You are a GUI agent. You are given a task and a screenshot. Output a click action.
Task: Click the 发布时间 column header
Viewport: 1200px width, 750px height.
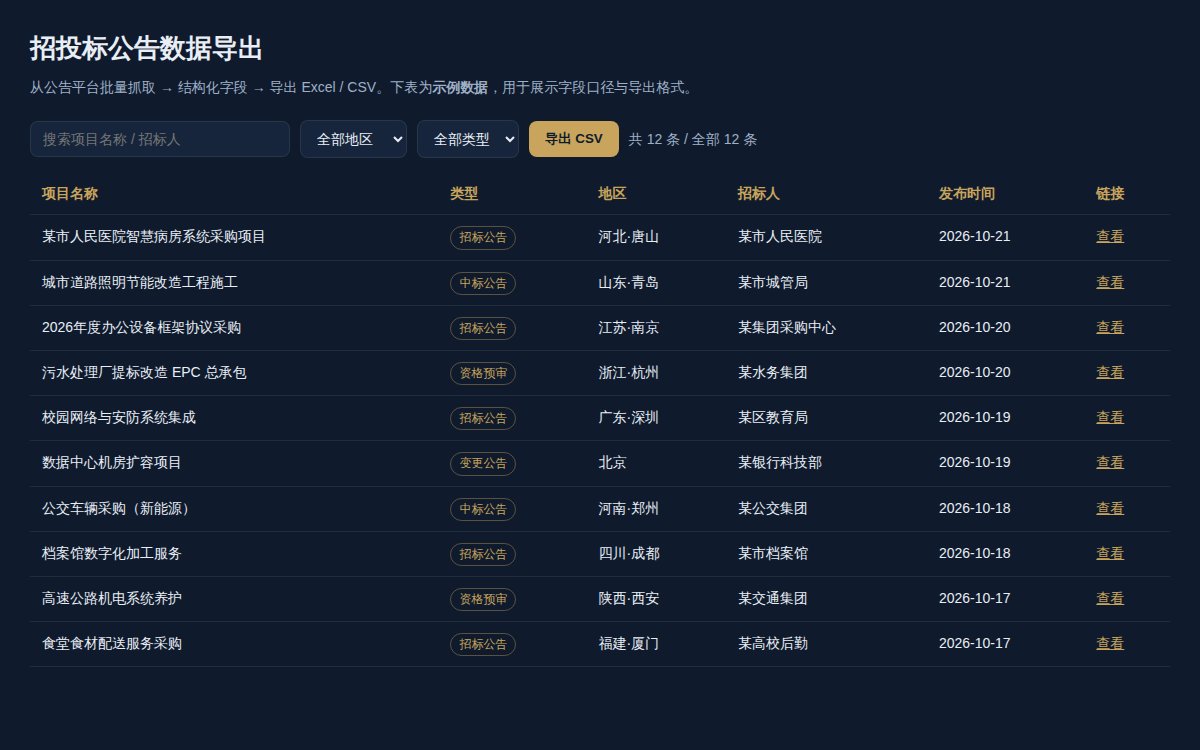[x=967, y=194]
